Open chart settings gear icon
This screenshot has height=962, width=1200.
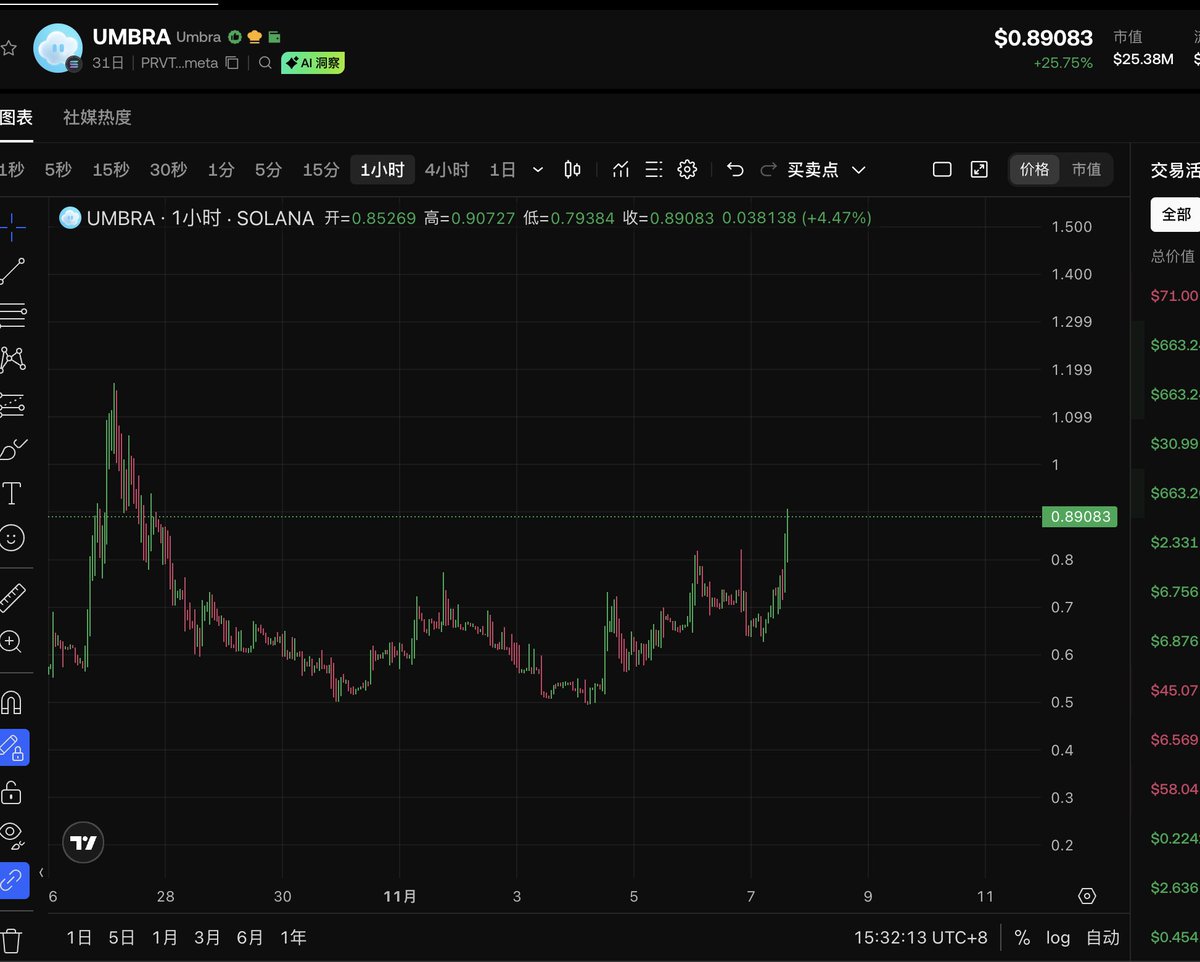(x=687, y=170)
